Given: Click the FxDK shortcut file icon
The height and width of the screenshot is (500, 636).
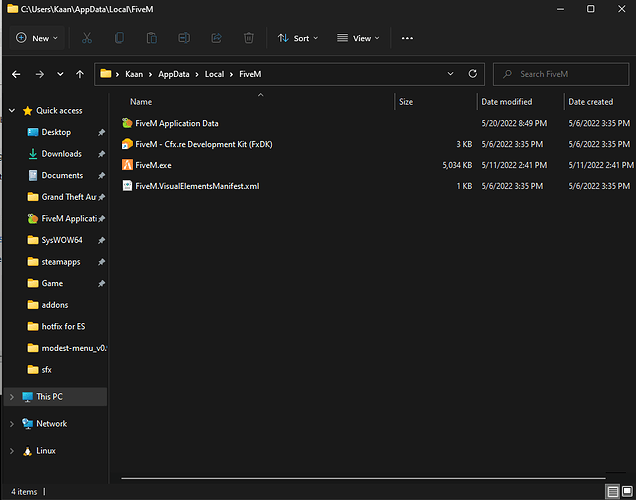Looking at the screenshot, I should [127, 144].
